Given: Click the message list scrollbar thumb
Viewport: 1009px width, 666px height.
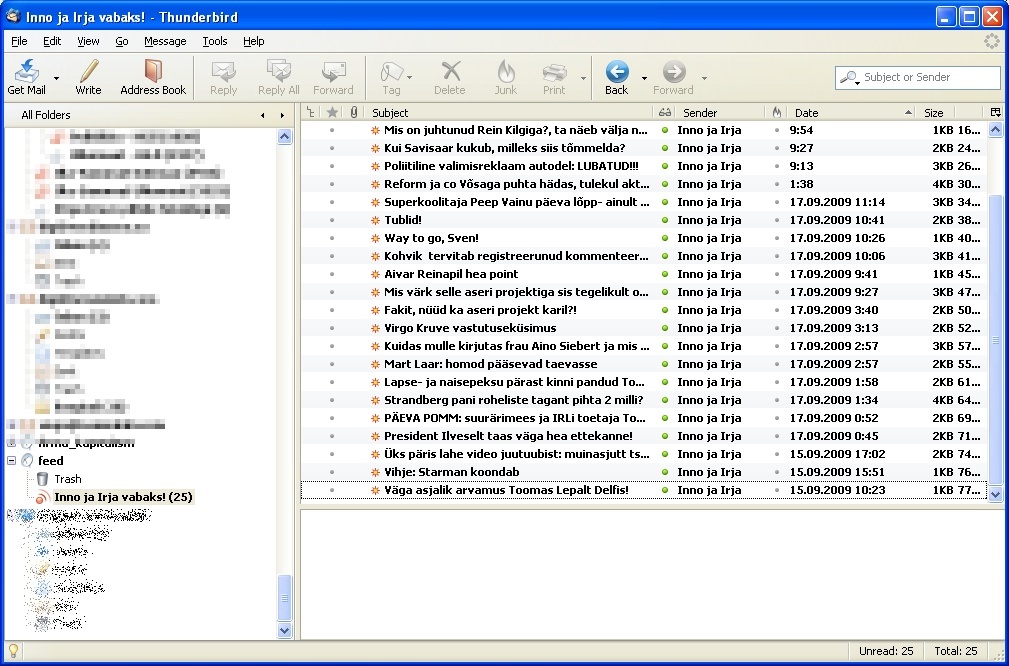Looking at the screenshot, I should [x=995, y=340].
